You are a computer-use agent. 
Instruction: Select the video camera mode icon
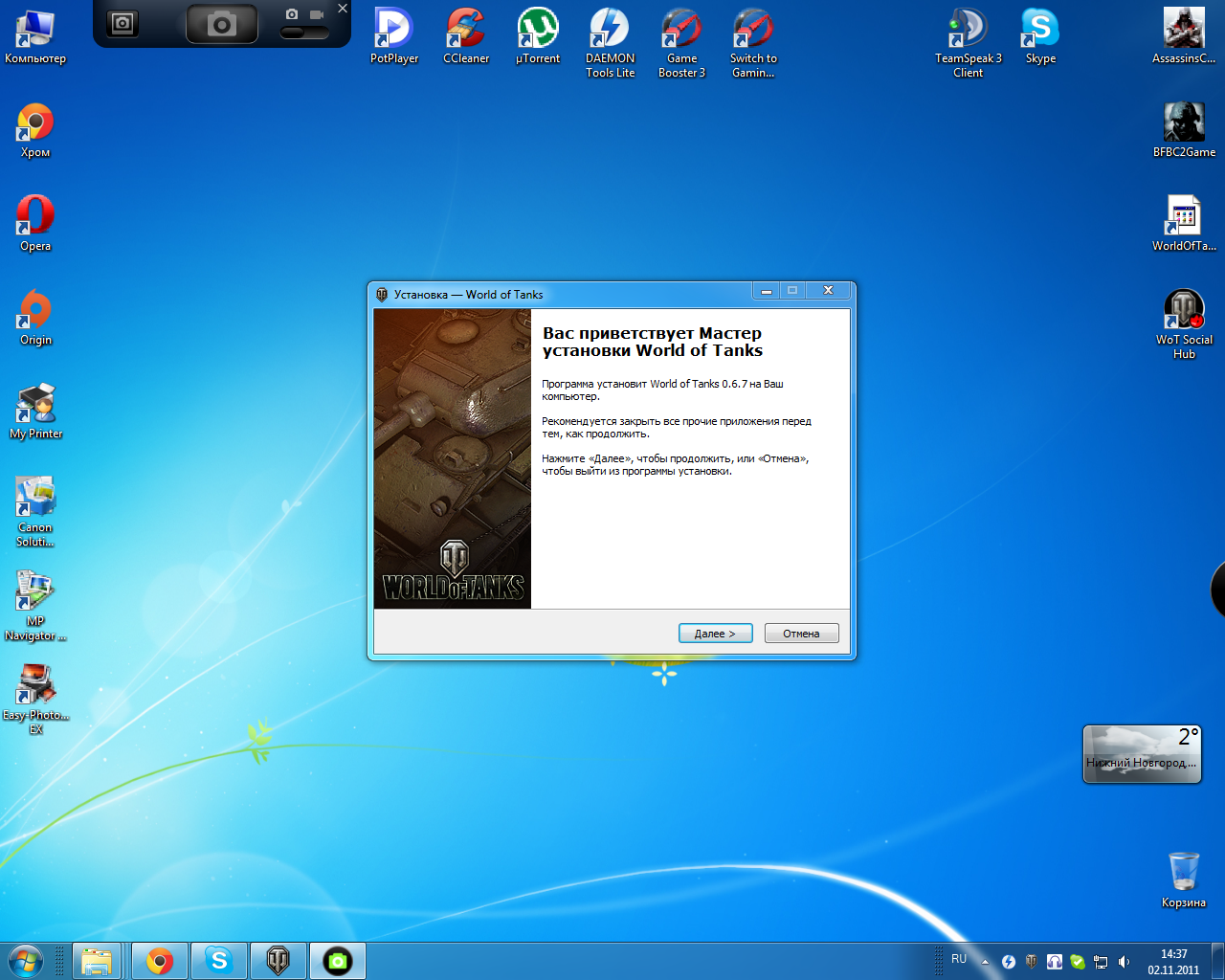(317, 14)
